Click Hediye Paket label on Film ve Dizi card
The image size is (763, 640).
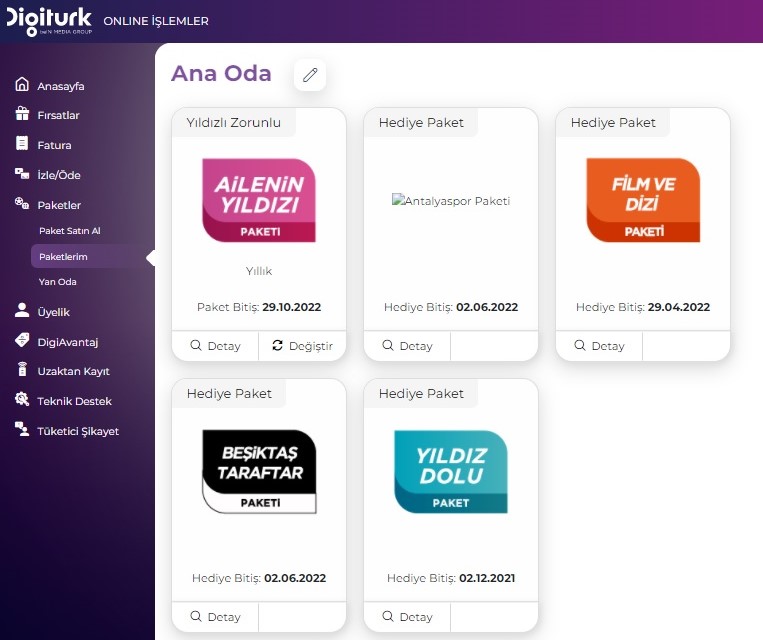613,123
